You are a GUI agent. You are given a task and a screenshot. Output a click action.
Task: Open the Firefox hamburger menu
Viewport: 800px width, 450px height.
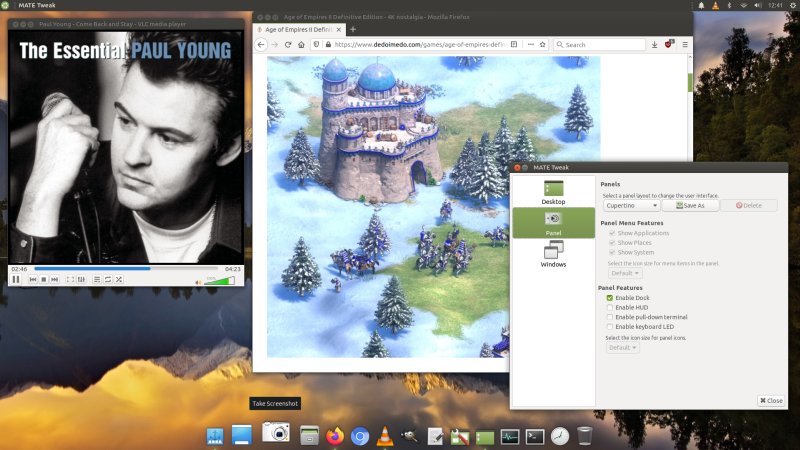tap(685, 45)
